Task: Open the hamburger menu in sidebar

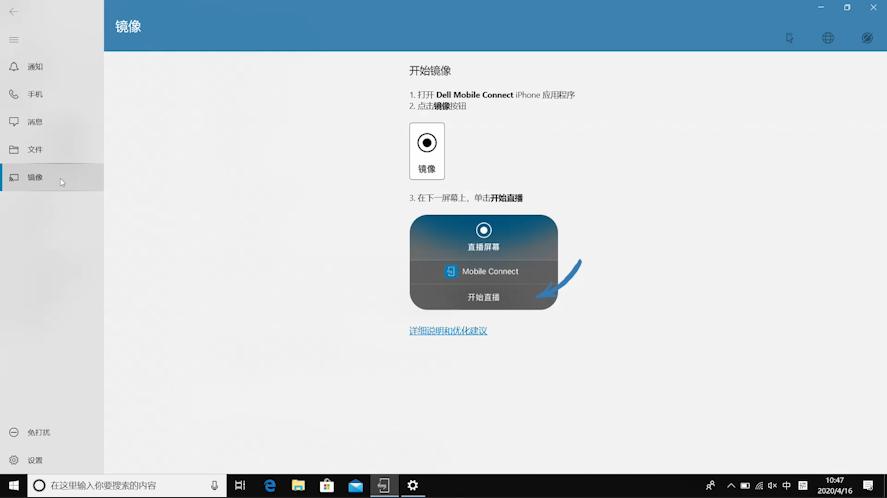Action: [14, 40]
